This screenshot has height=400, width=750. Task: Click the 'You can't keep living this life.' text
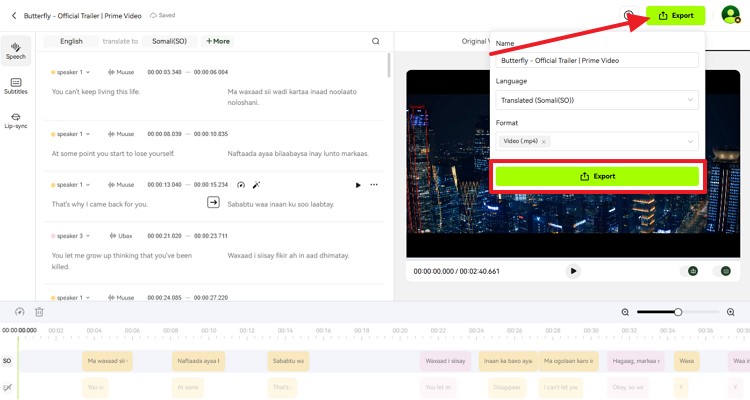(x=96, y=91)
